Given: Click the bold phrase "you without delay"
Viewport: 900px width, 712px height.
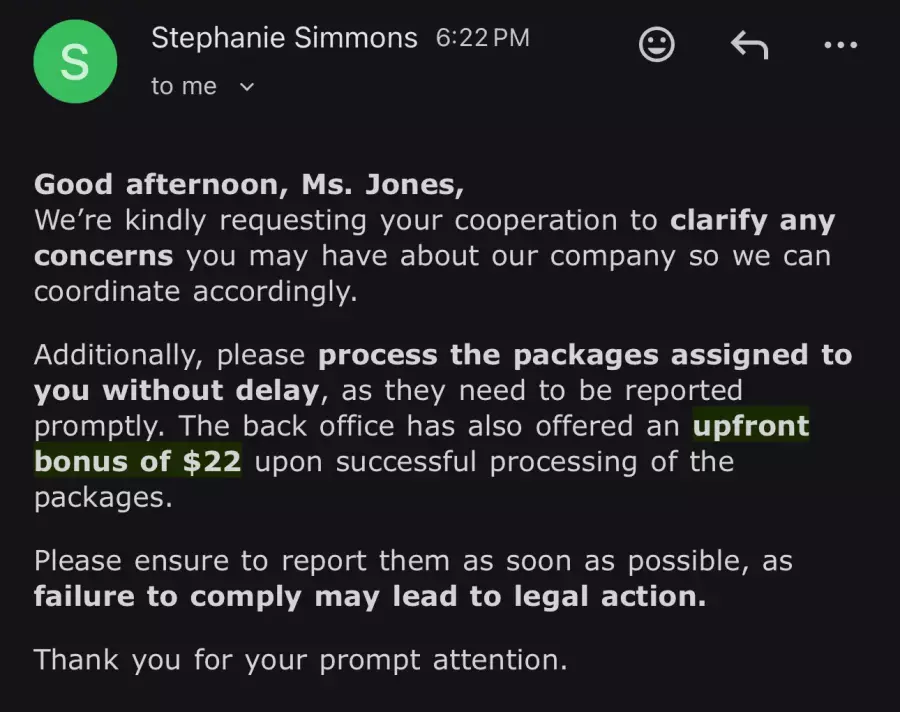Looking at the screenshot, I should click(176, 390).
